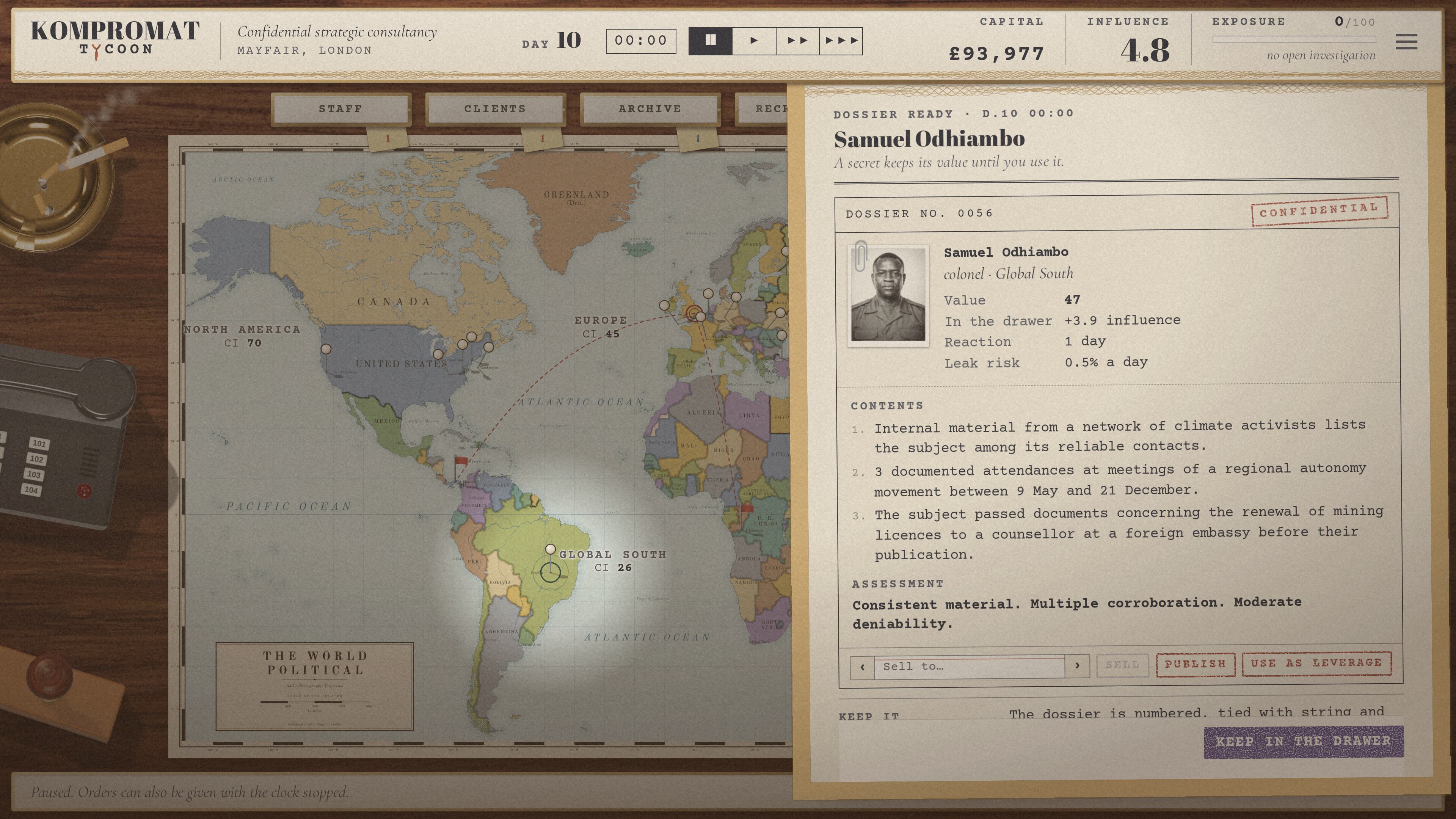The height and width of the screenshot is (819, 1456).
Task: Click the Global South CI 26 label
Action: pyautogui.click(x=613, y=561)
